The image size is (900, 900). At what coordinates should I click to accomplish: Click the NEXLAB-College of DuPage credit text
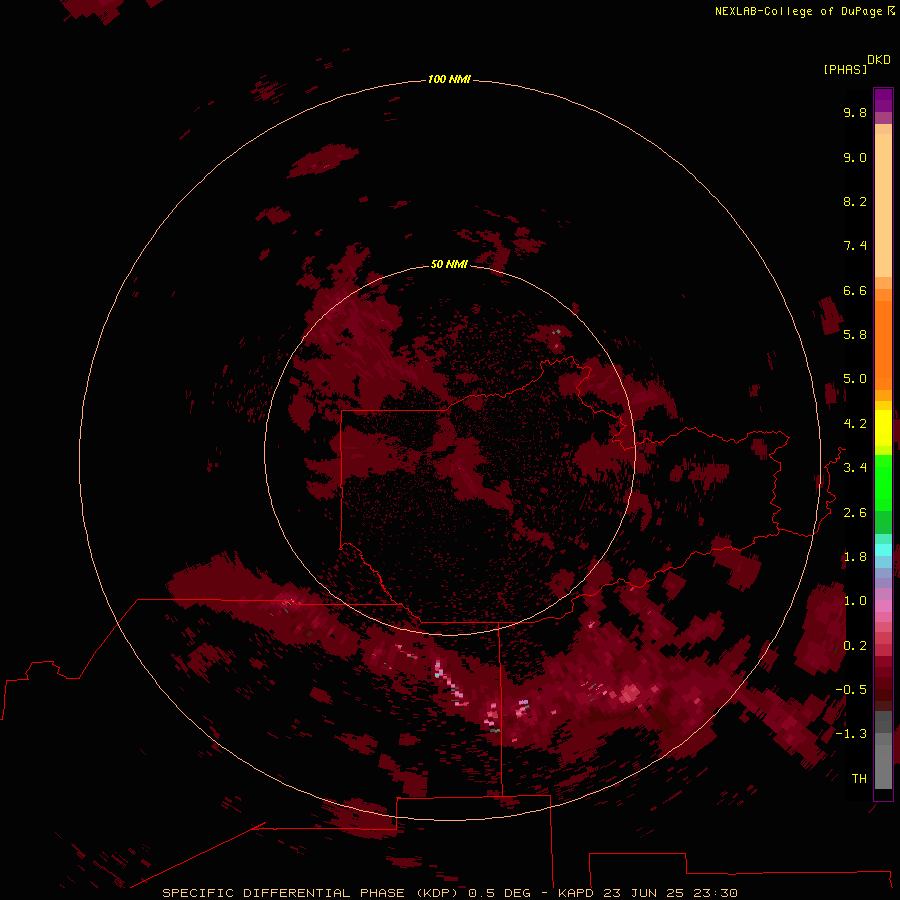pyautogui.click(x=800, y=11)
